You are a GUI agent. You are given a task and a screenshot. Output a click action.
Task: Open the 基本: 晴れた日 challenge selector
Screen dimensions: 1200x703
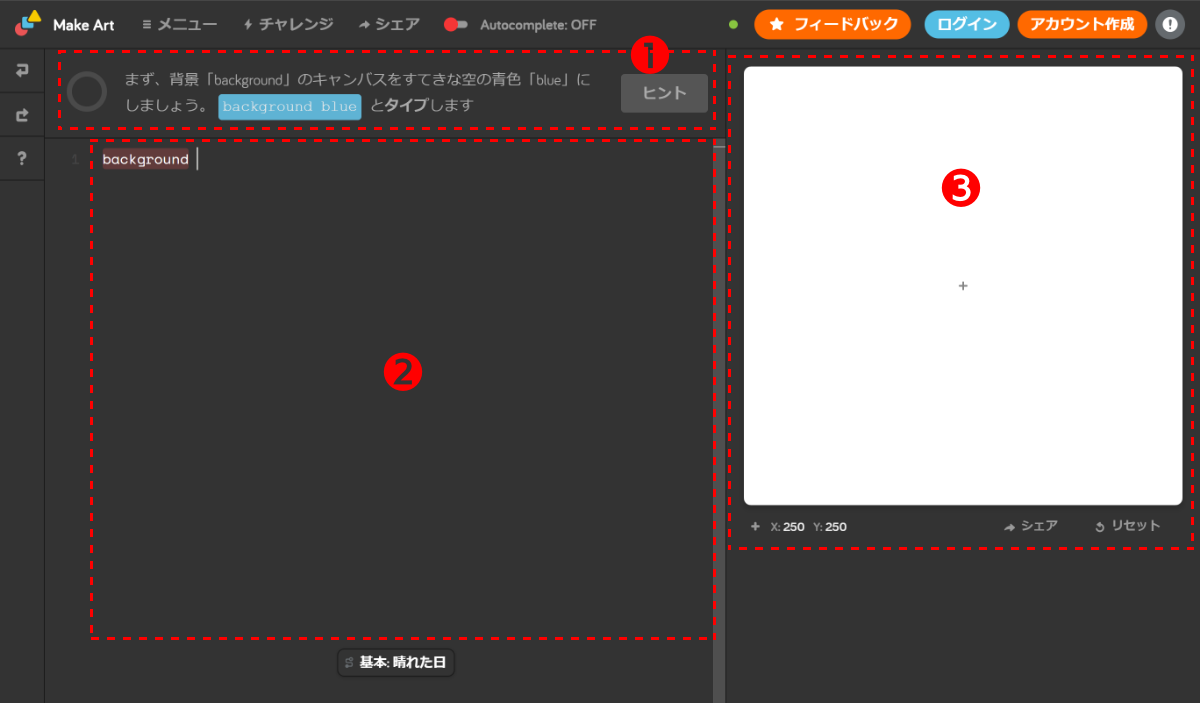396,662
